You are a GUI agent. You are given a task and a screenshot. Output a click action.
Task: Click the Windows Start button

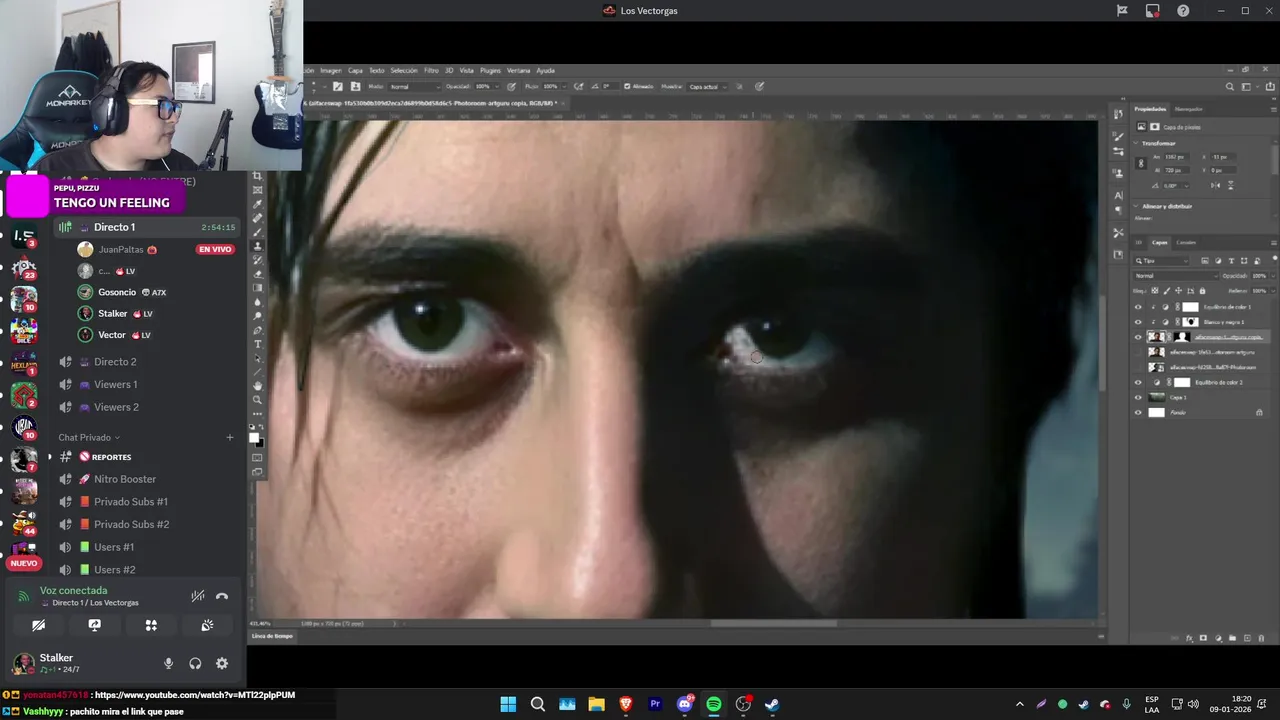508,704
